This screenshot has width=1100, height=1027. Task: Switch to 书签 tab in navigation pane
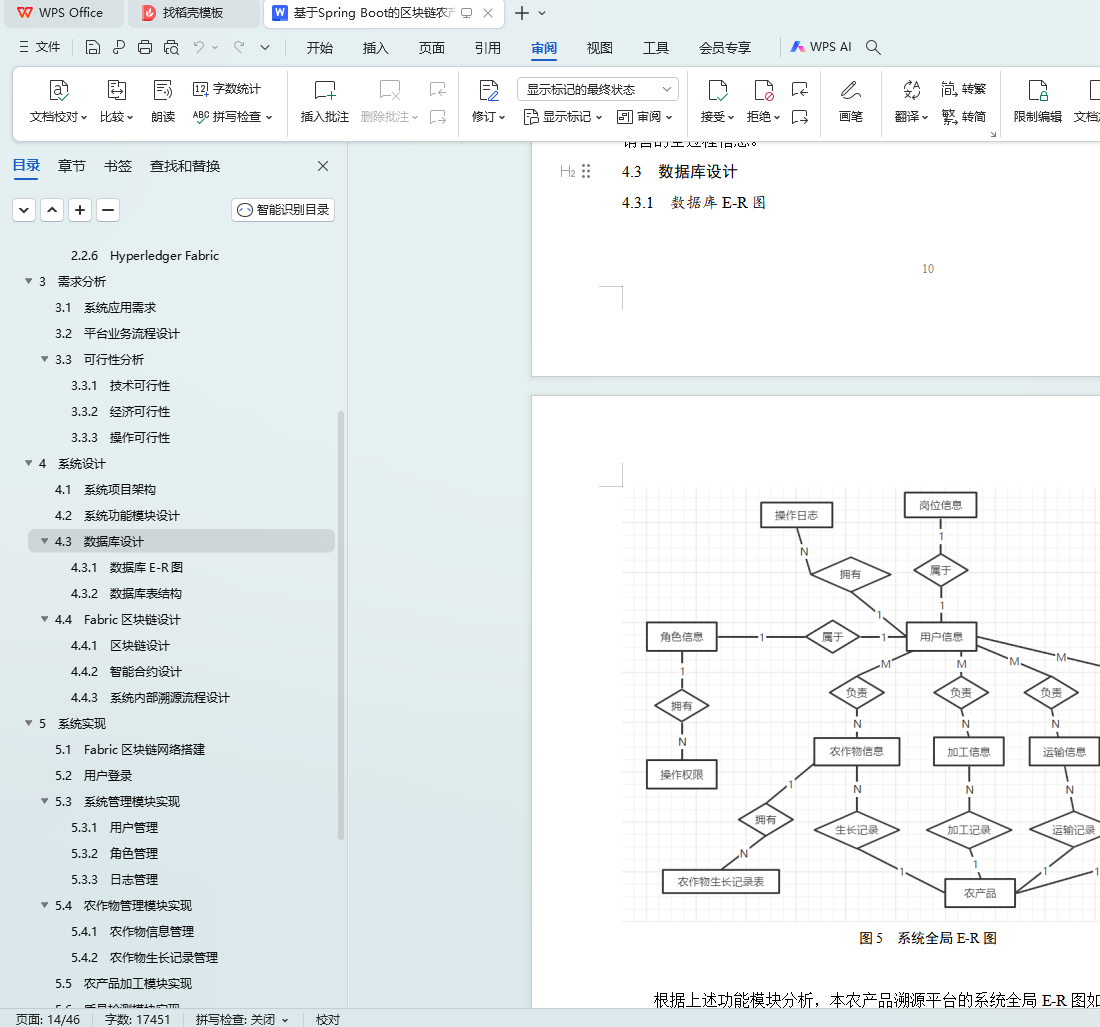118,166
